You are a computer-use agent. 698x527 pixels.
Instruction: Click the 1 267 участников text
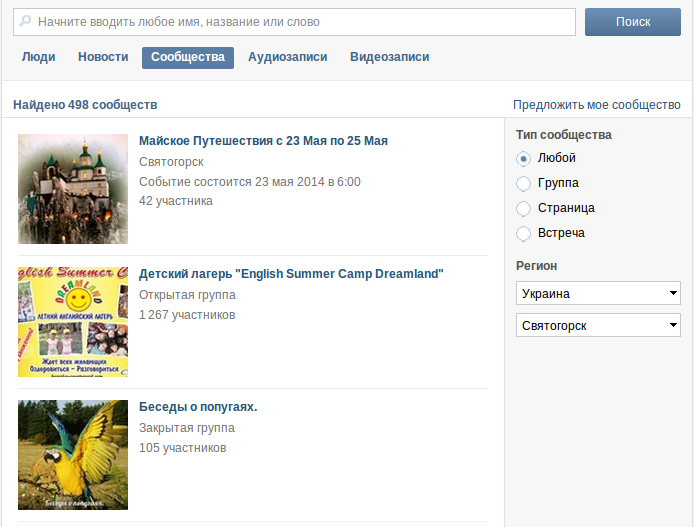tap(187, 315)
